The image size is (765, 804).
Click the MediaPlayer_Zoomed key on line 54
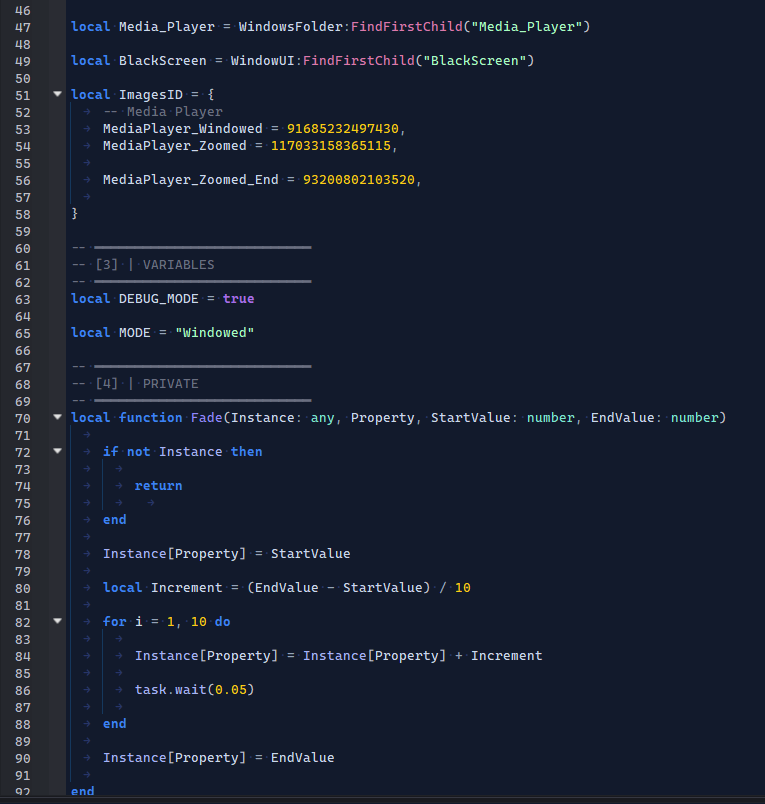point(174,146)
